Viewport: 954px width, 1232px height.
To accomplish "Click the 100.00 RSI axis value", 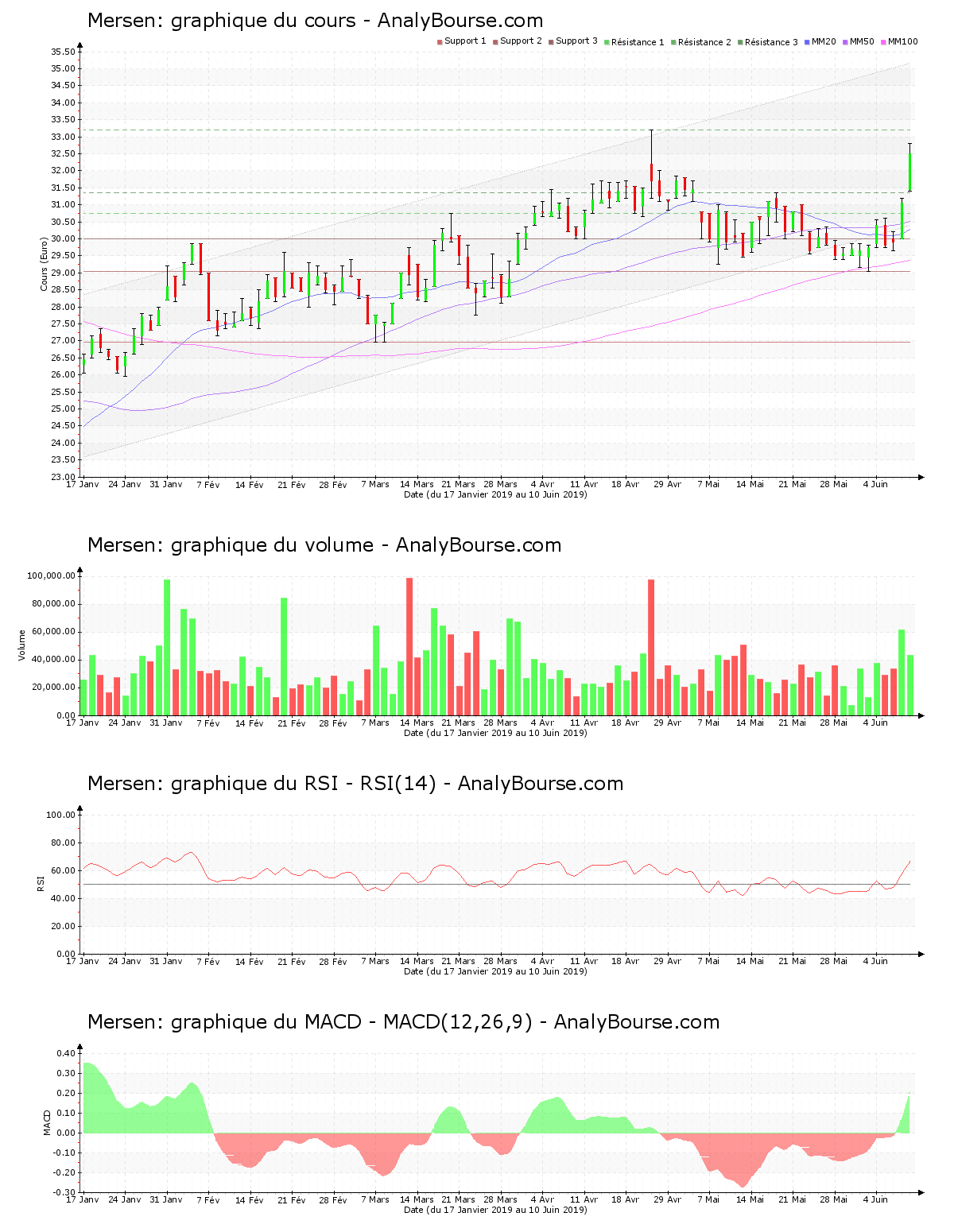I will pos(61,815).
